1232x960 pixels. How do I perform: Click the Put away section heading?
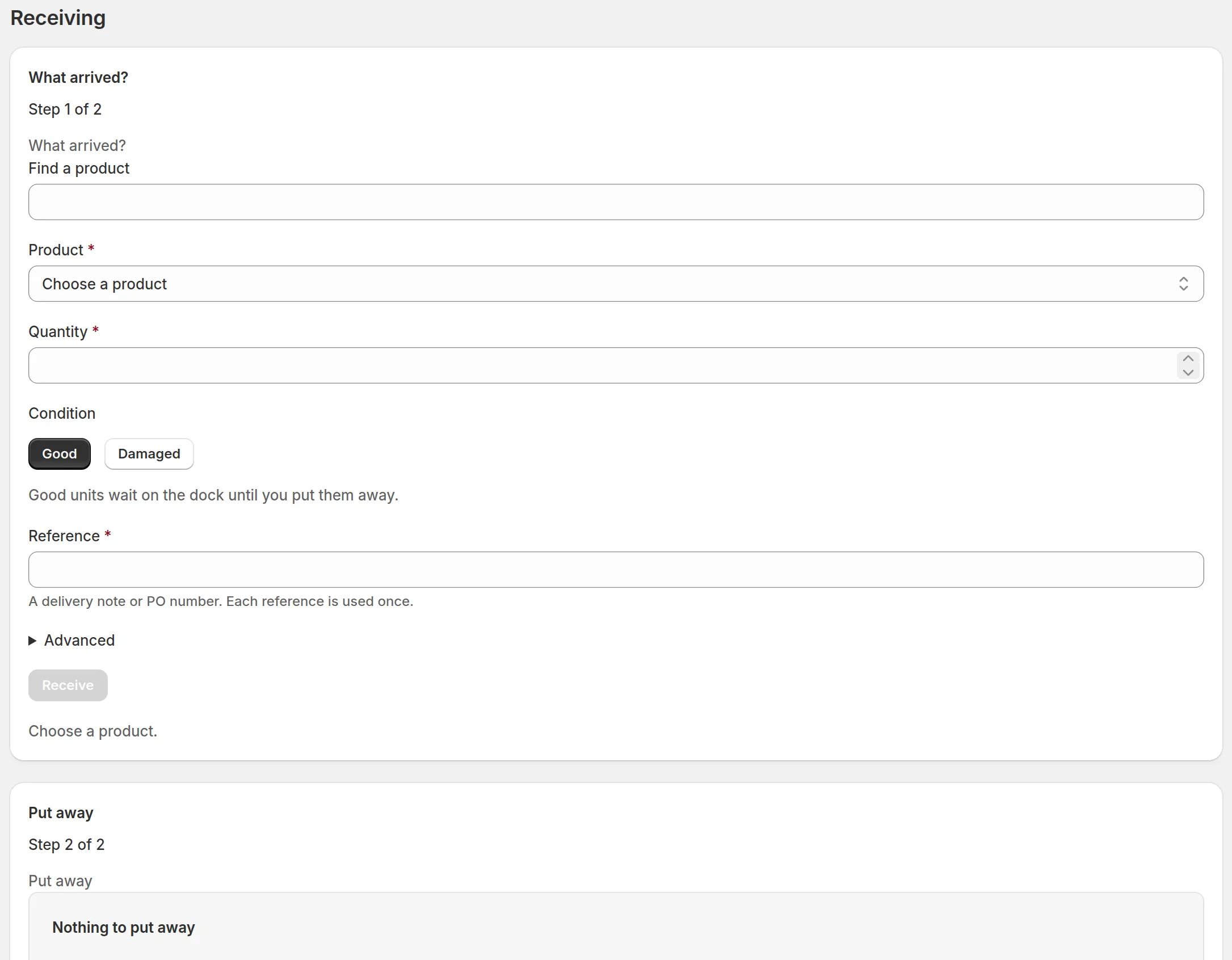(61, 813)
